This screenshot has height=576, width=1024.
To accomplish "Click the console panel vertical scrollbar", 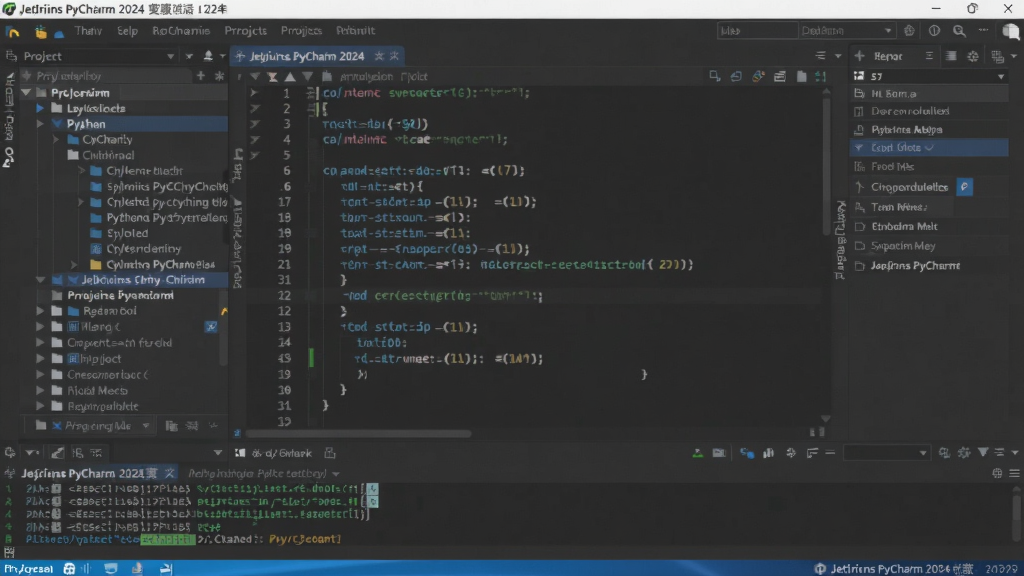I will click(1016, 516).
